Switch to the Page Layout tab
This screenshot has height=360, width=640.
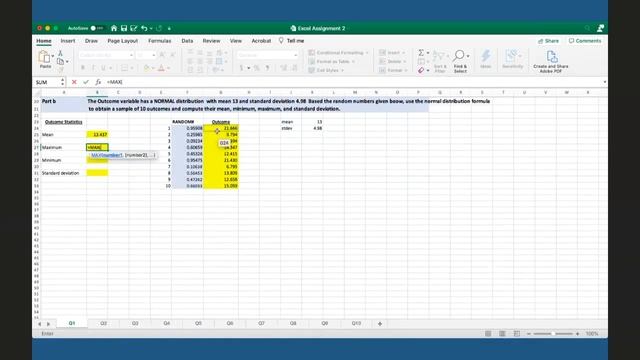pos(122,41)
